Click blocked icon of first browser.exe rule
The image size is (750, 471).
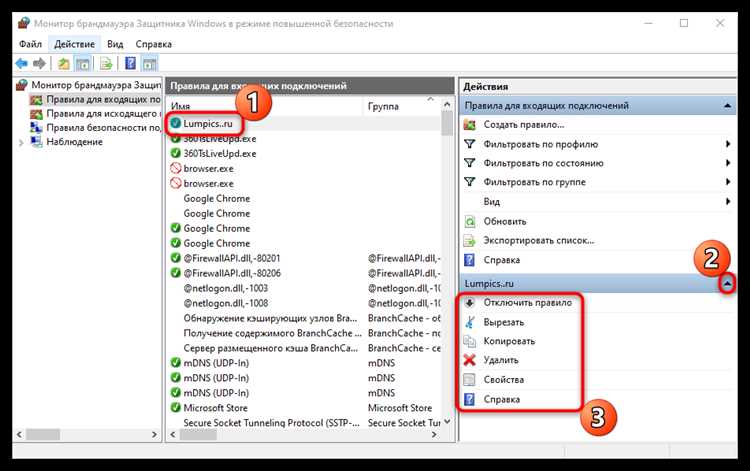click(176, 168)
